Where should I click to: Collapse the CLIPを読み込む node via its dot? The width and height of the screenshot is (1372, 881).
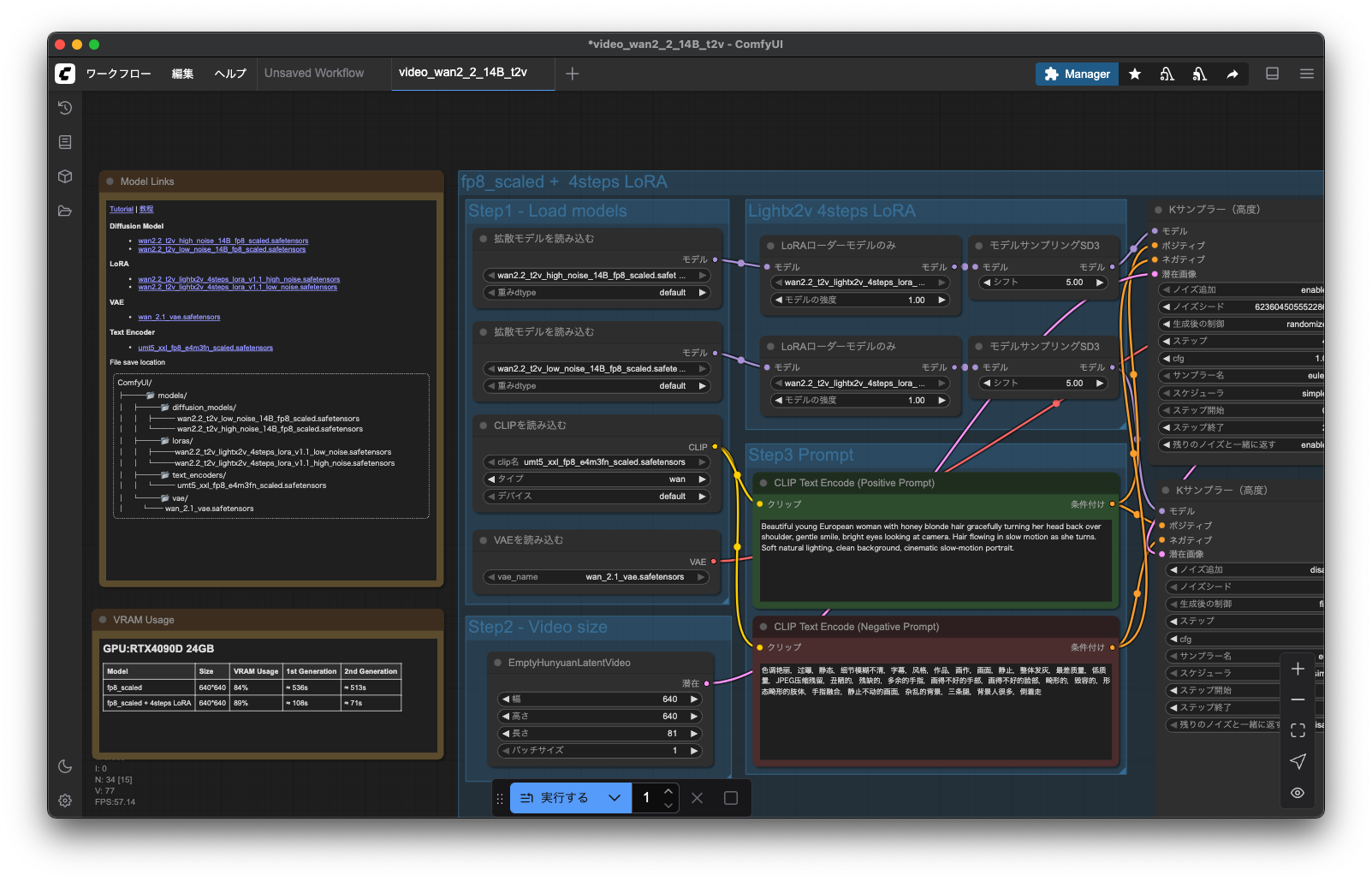click(484, 426)
